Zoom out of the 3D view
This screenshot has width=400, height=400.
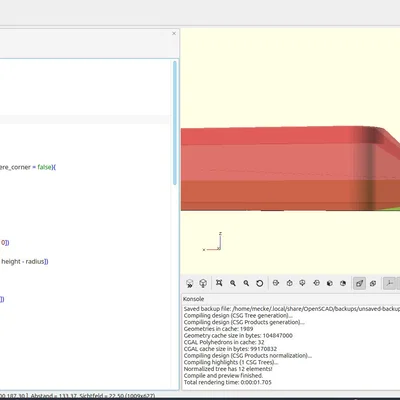246,283
